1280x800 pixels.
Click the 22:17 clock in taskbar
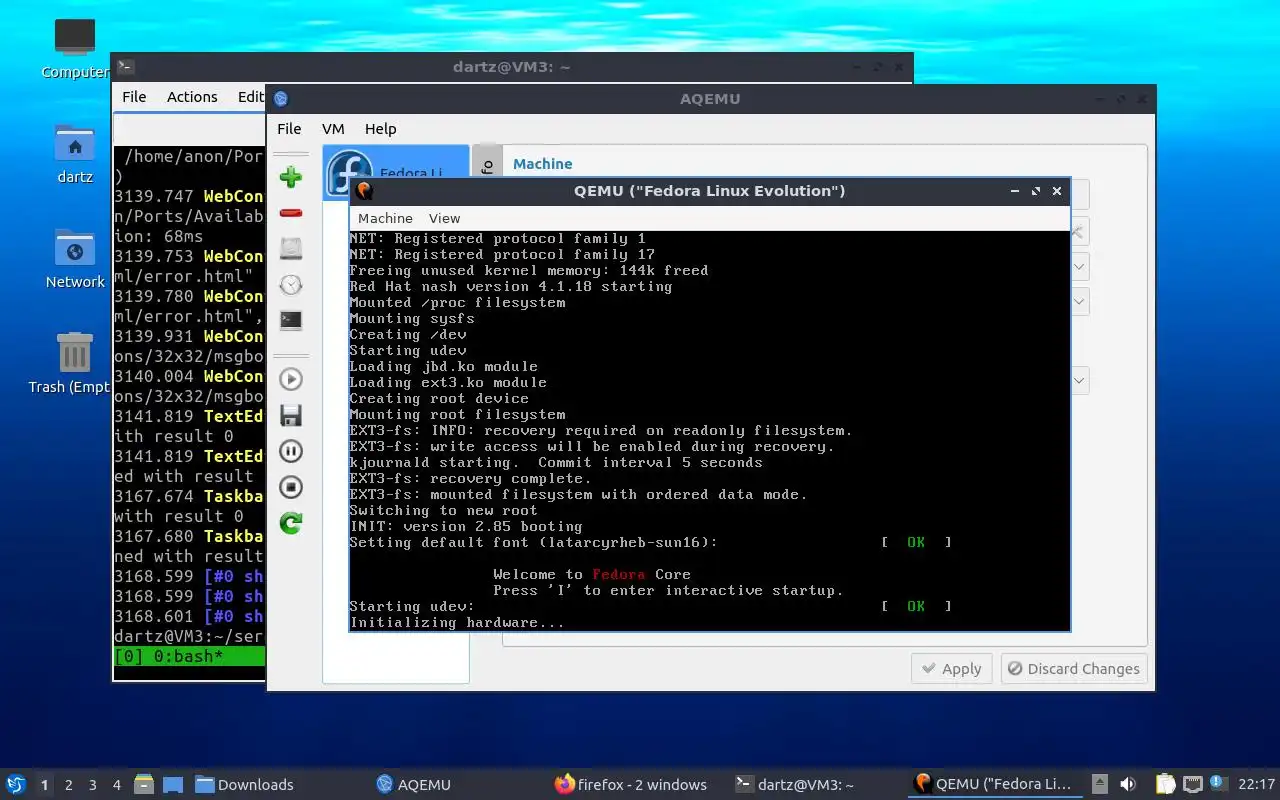pyautogui.click(x=1256, y=785)
